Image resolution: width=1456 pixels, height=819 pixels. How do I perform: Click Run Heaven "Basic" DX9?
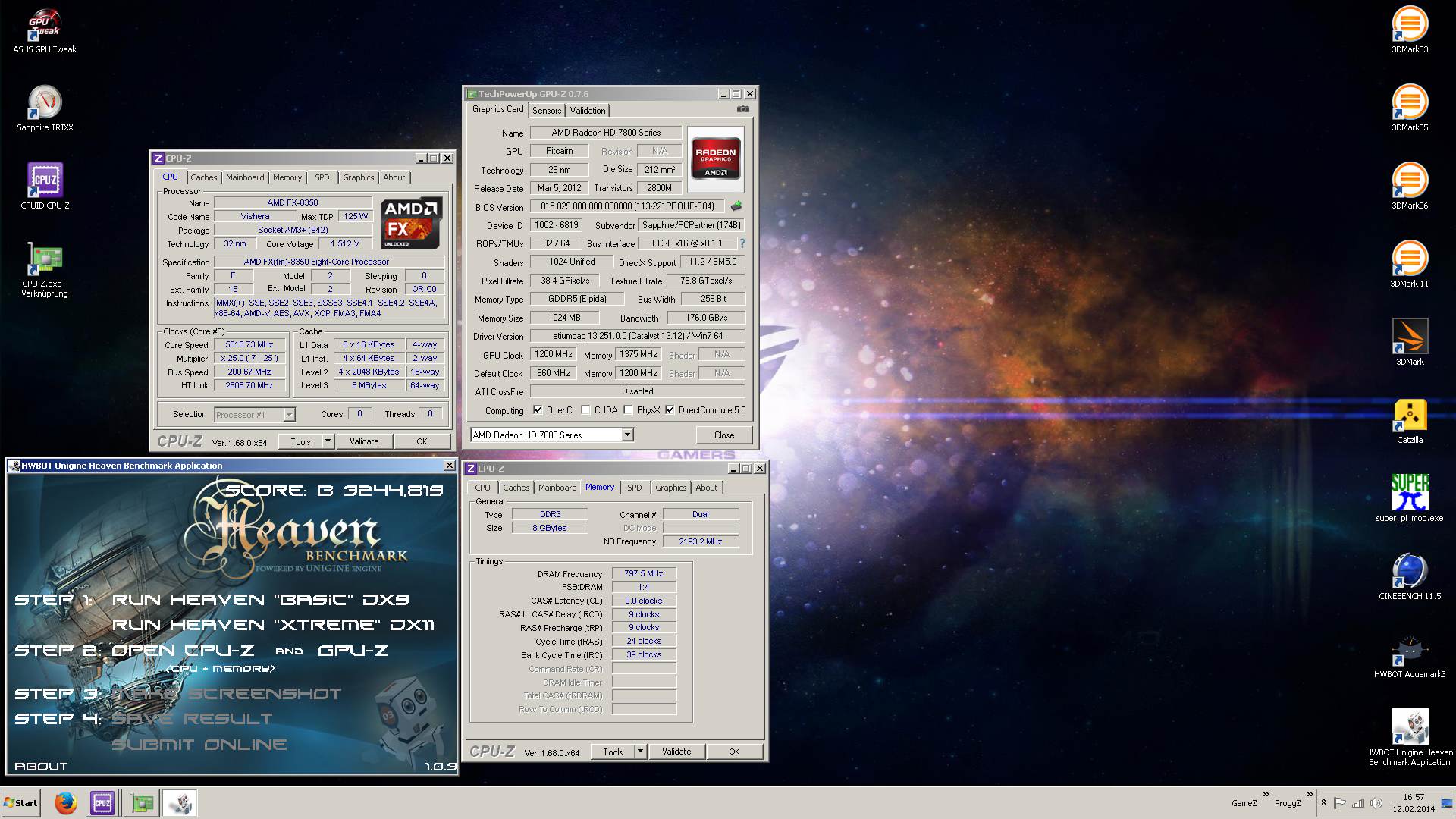[260, 600]
